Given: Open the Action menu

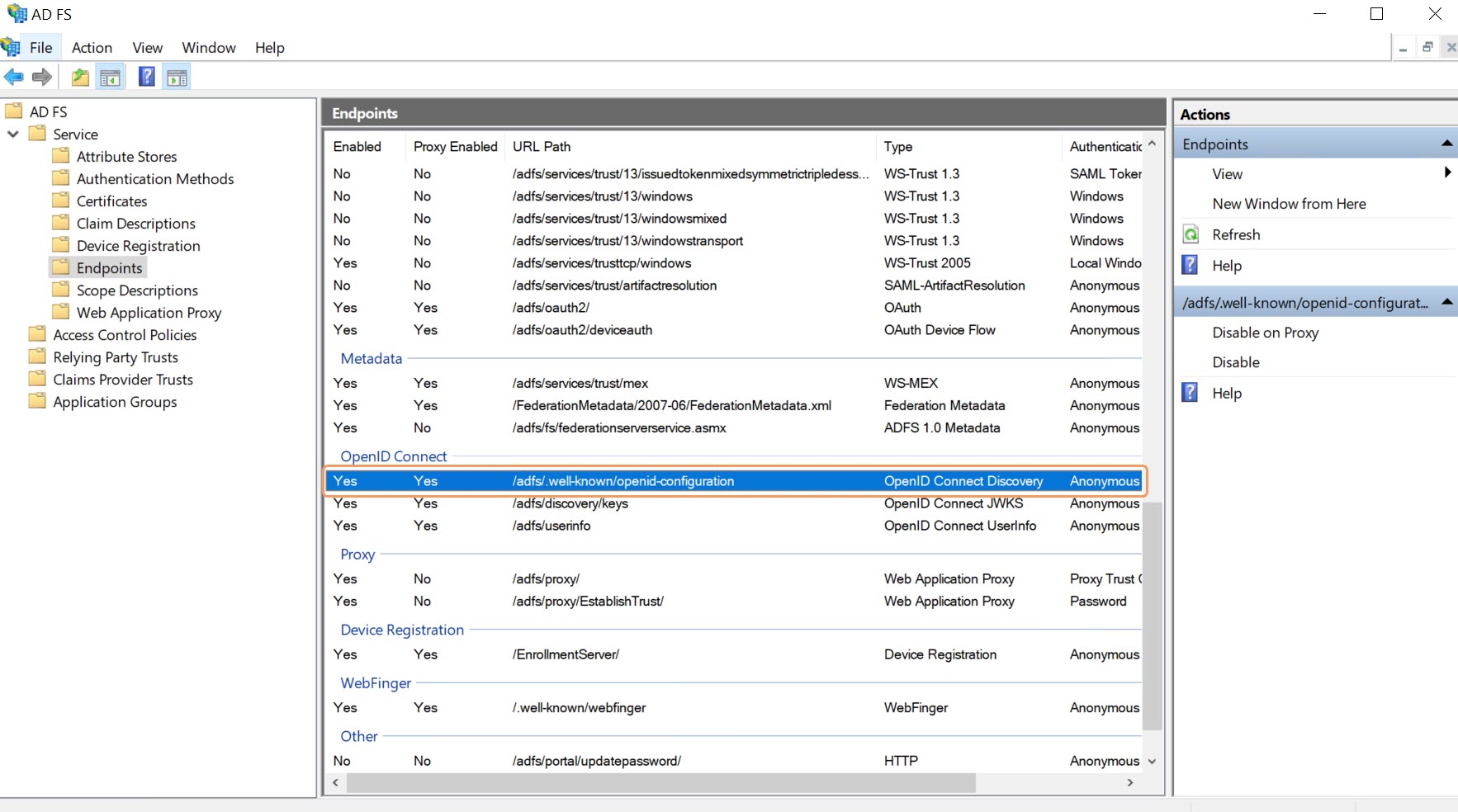Looking at the screenshot, I should [92, 47].
